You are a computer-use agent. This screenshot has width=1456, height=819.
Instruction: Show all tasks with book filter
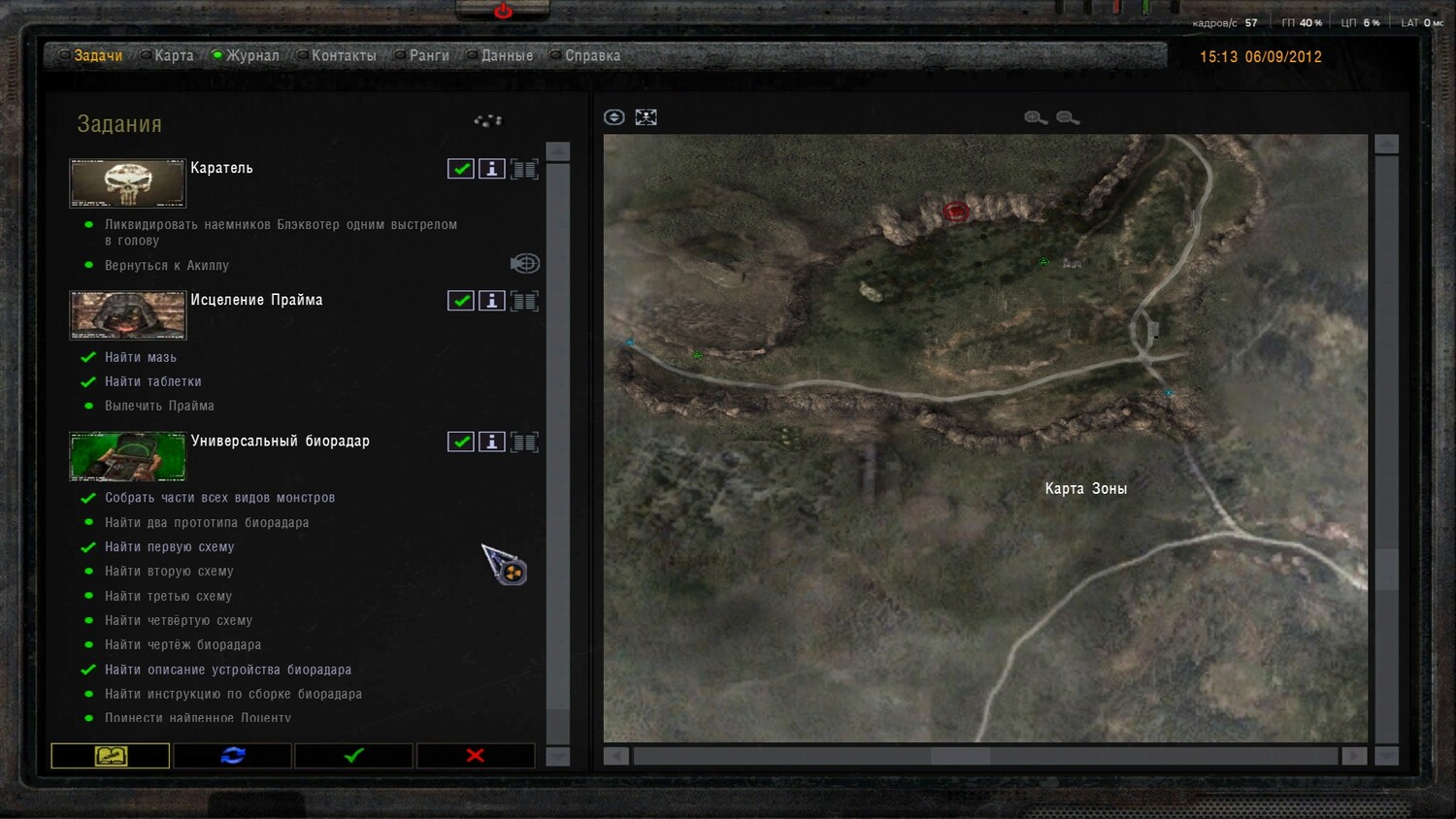click(111, 755)
